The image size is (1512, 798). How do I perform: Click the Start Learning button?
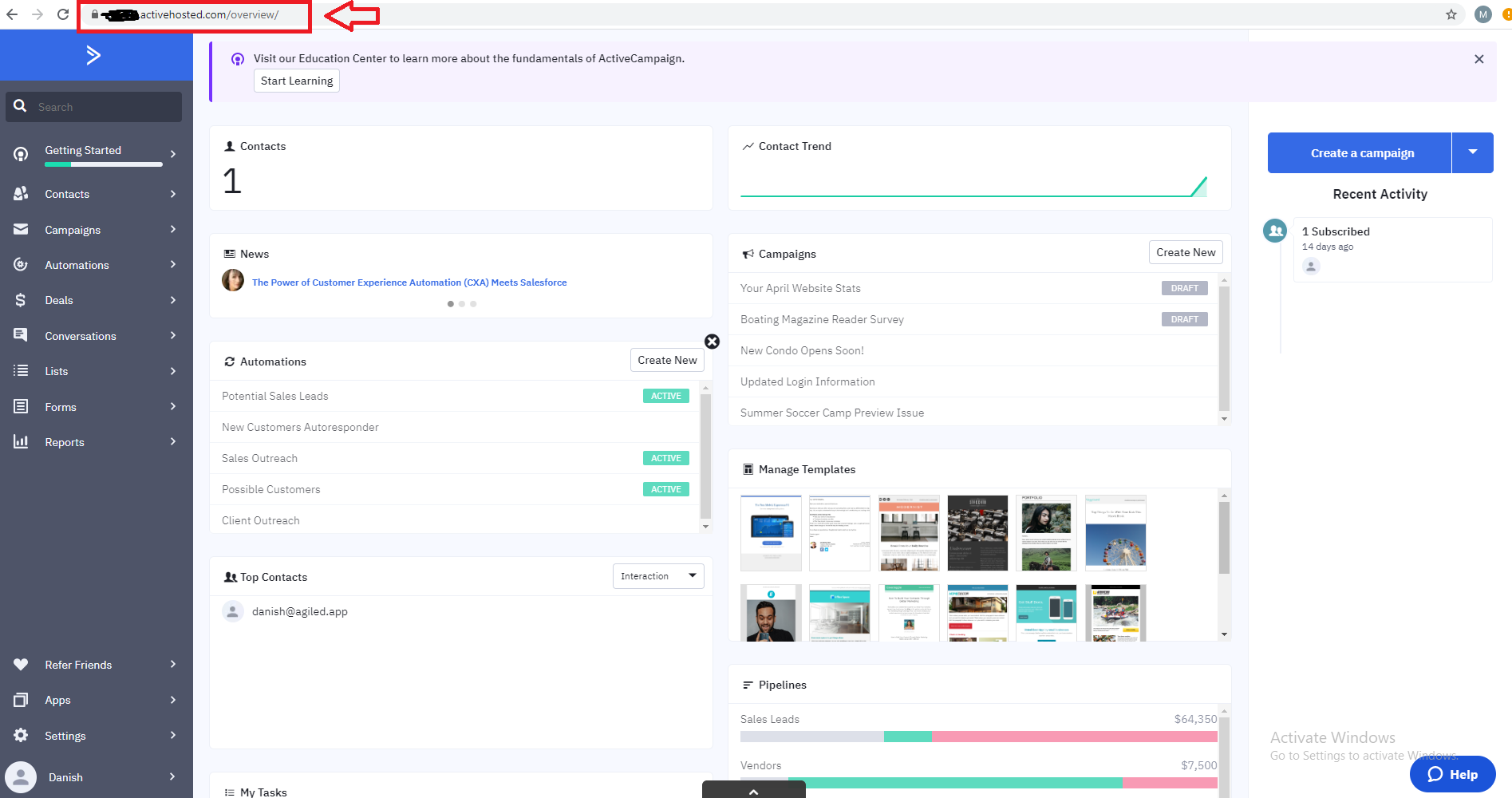(x=297, y=81)
